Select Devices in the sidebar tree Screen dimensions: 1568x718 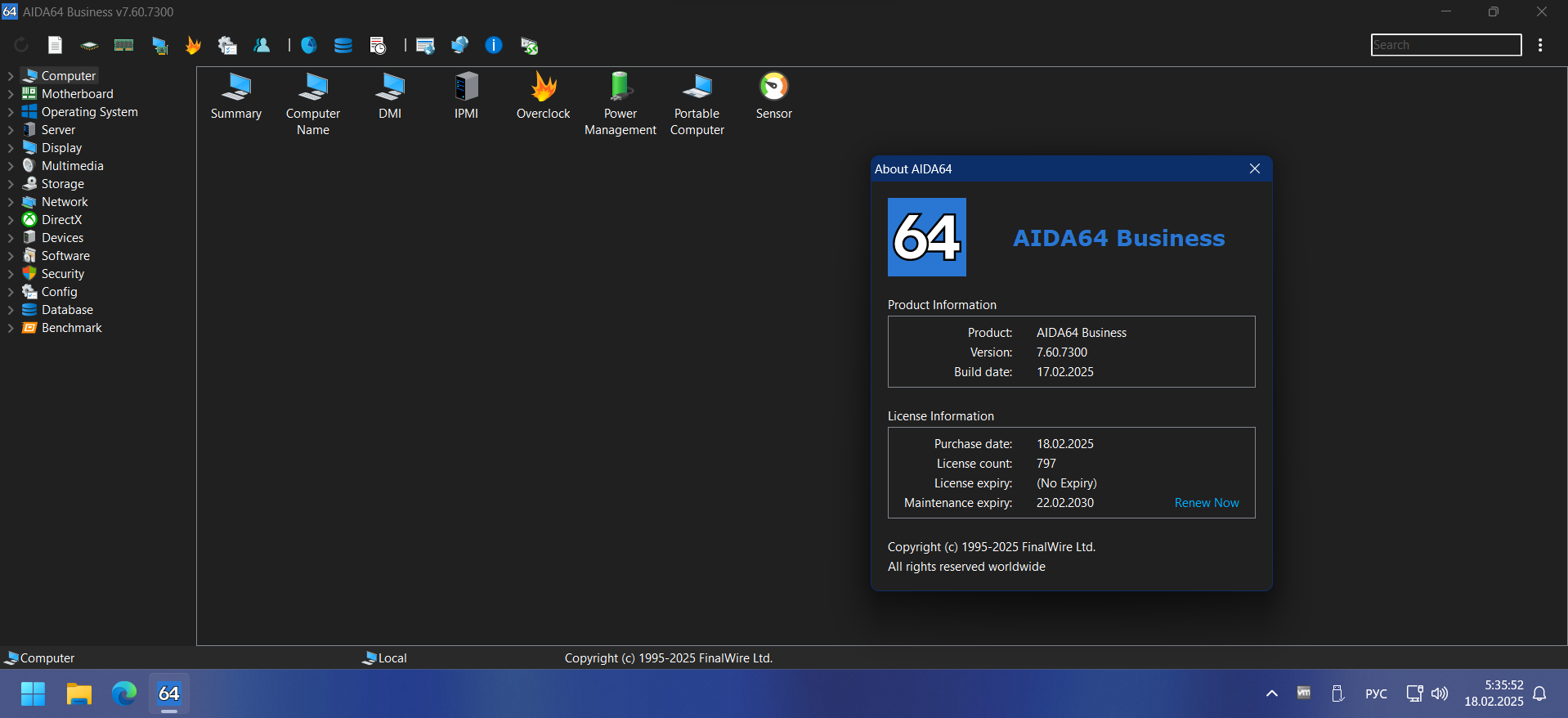click(x=62, y=238)
